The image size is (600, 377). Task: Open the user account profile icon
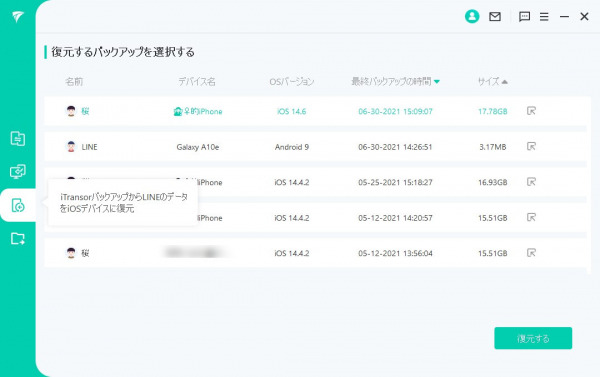(x=472, y=16)
